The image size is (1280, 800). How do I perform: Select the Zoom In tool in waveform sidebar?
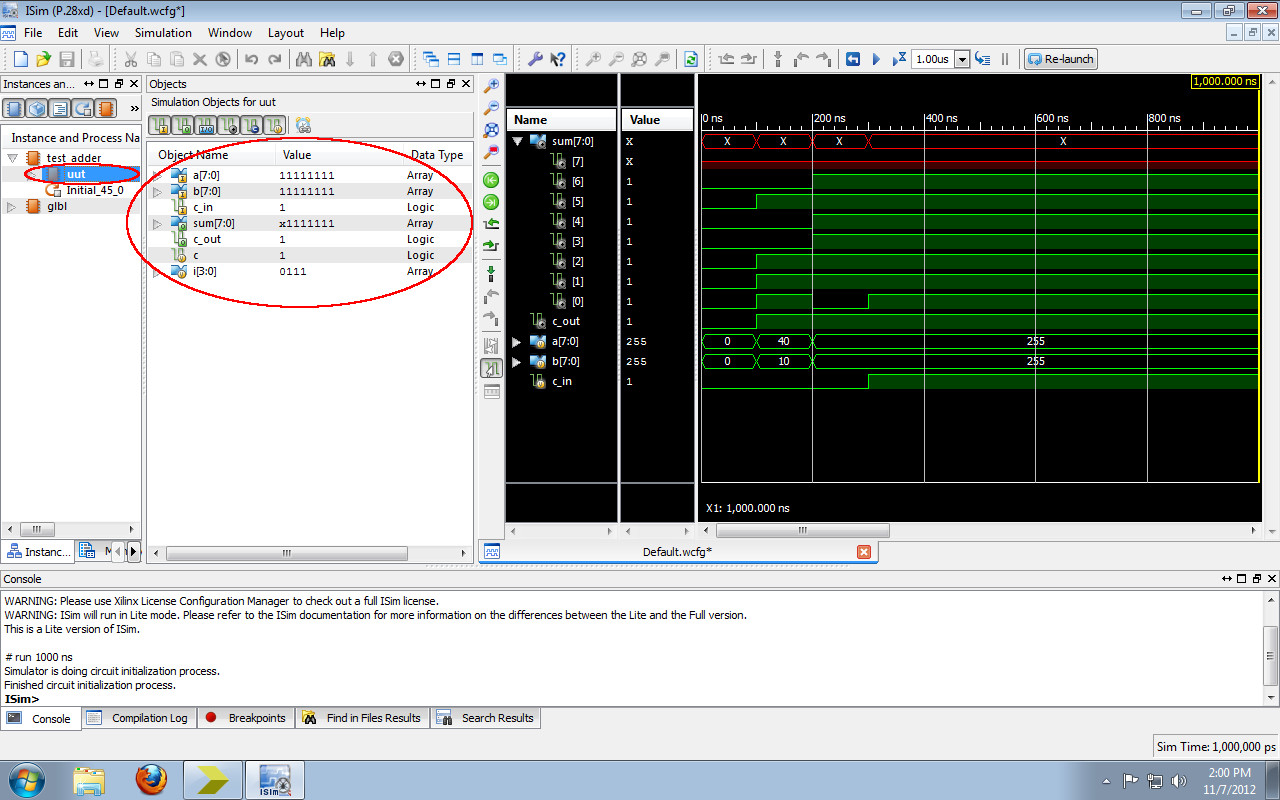click(x=490, y=85)
